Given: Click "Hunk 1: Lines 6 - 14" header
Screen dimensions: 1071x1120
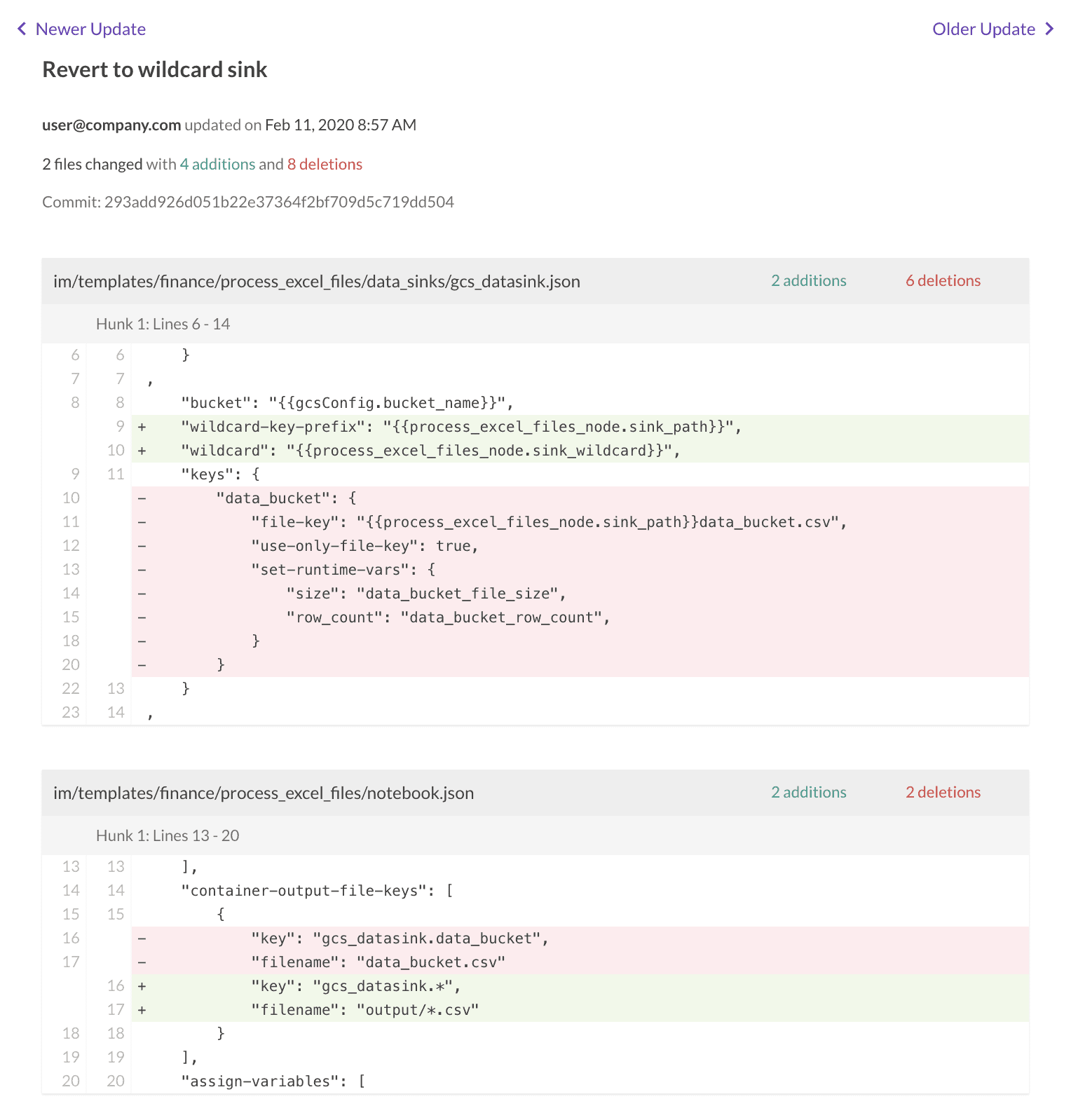Looking at the screenshot, I should 163,324.
